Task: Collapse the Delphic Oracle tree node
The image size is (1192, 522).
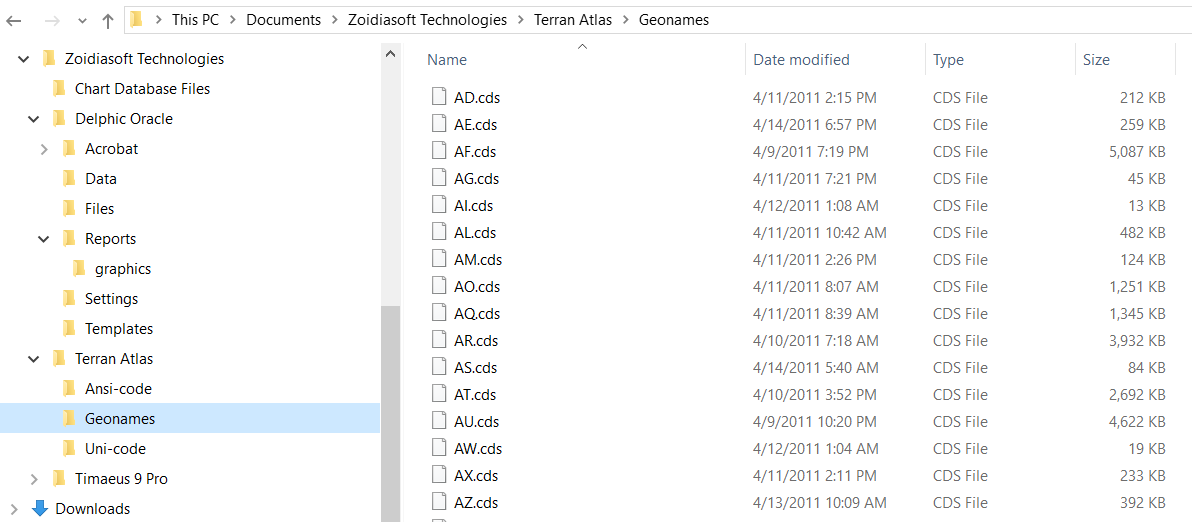Action: pyautogui.click(x=33, y=119)
